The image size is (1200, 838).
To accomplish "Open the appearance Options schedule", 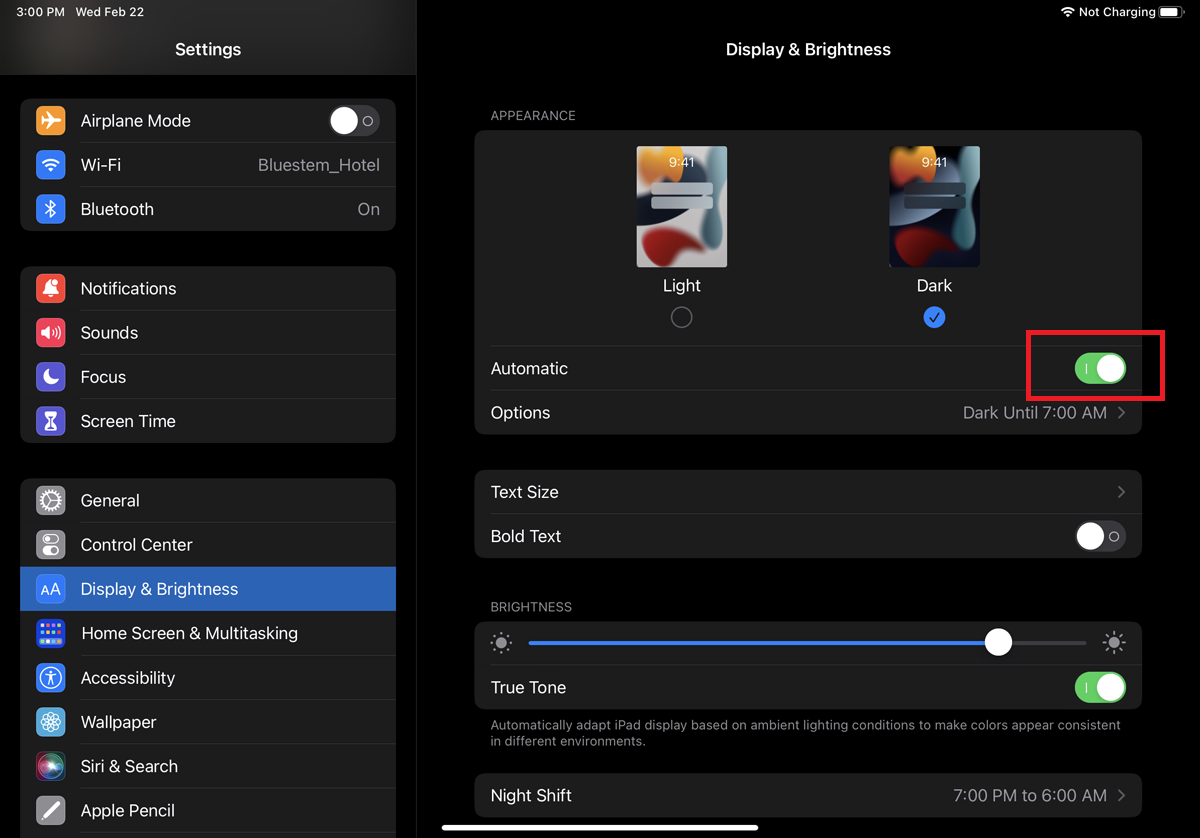I will pyautogui.click(x=808, y=412).
